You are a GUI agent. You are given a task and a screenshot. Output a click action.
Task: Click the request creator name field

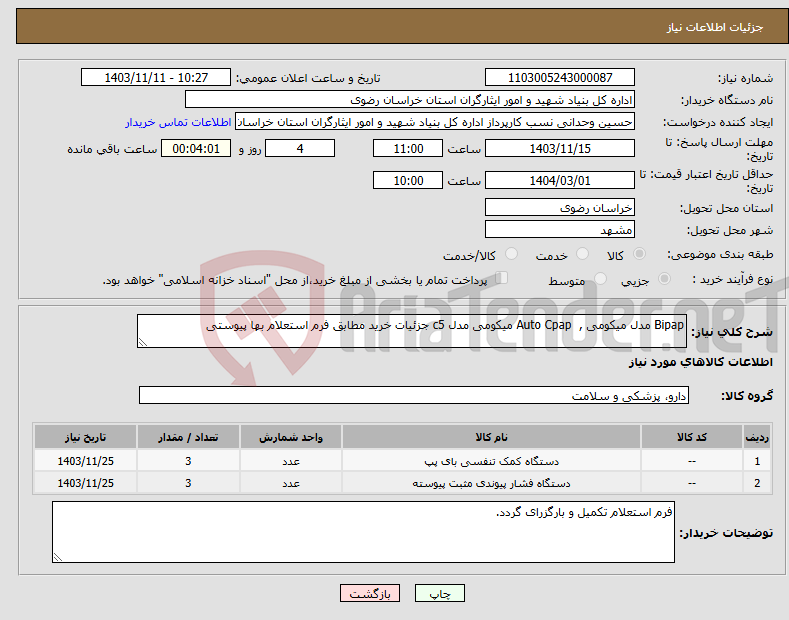click(x=435, y=122)
